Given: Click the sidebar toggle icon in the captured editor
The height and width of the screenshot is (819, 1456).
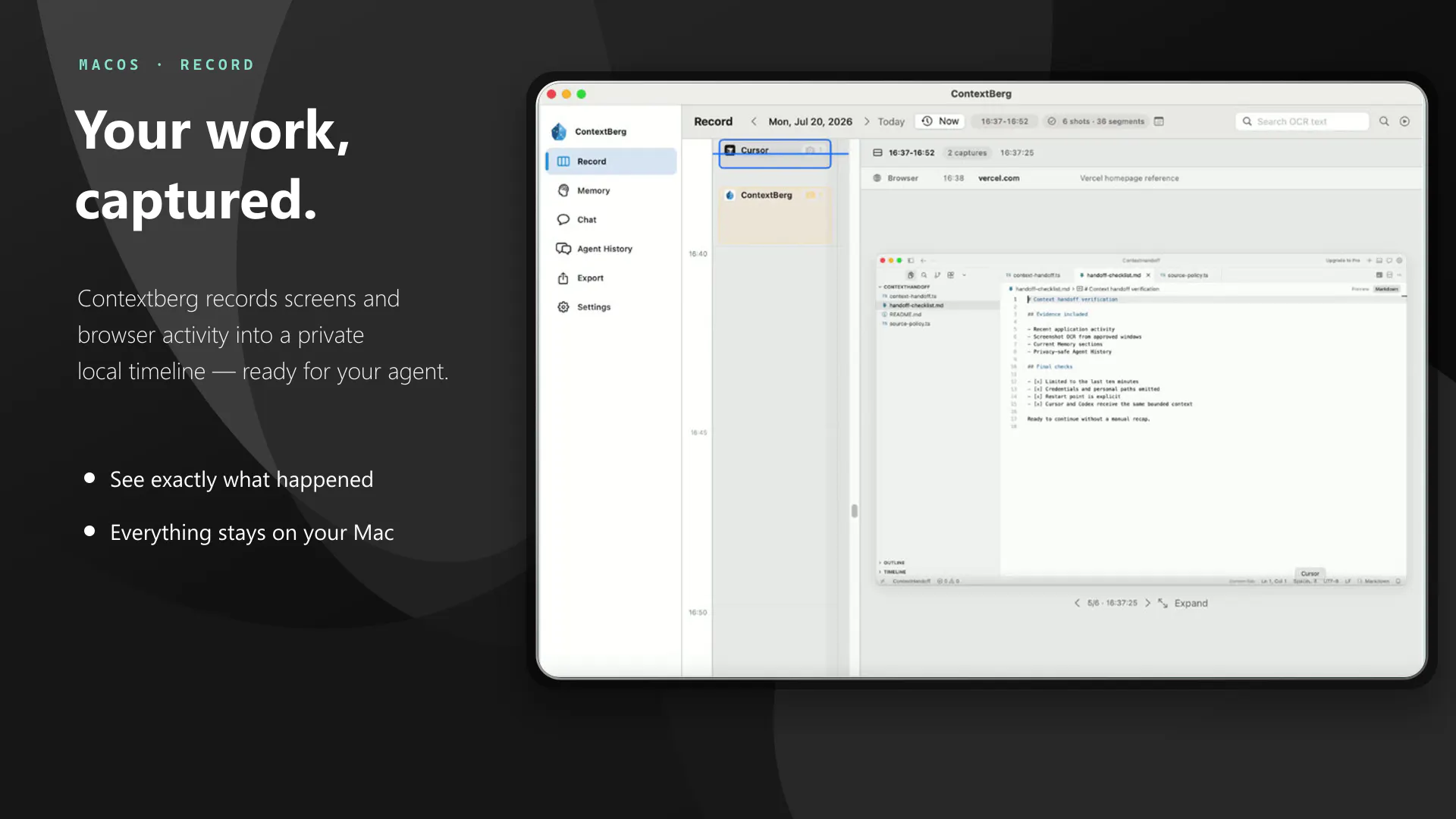Looking at the screenshot, I should [911, 261].
